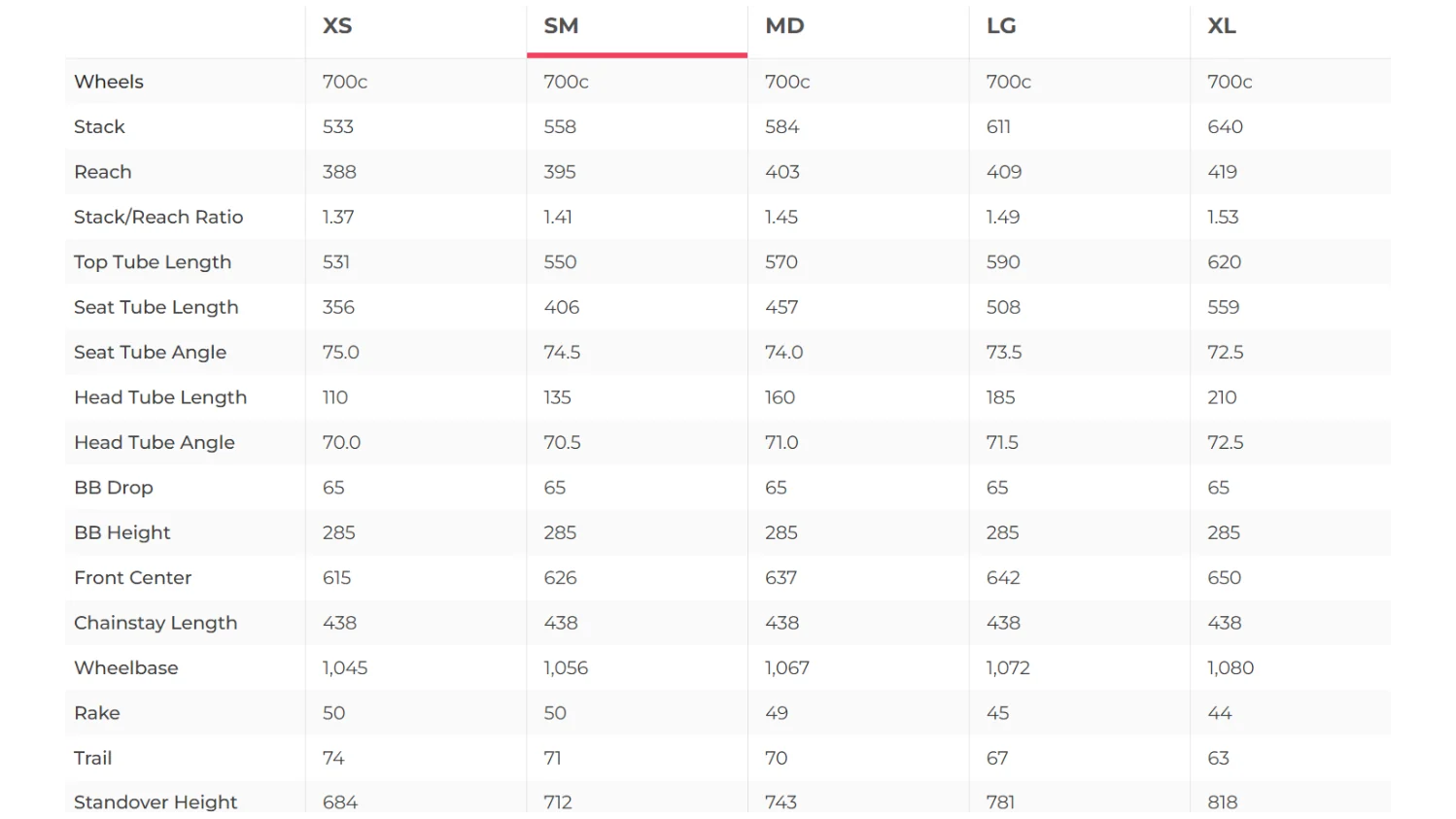Click the LG Reach value 409
The width and height of the screenshot is (1456, 819).
[x=1004, y=172]
